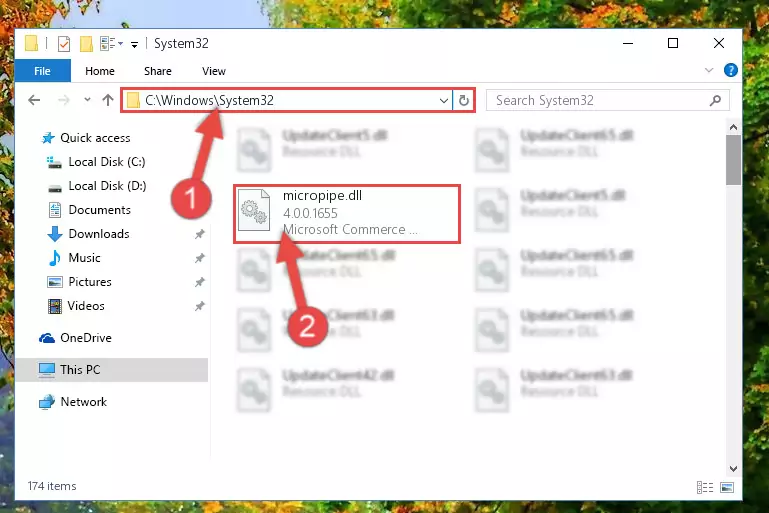Image resolution: width=769 pixels, height=513 pixels.
Task: Click the 174 items status text
Action: [x=52, y=486]
